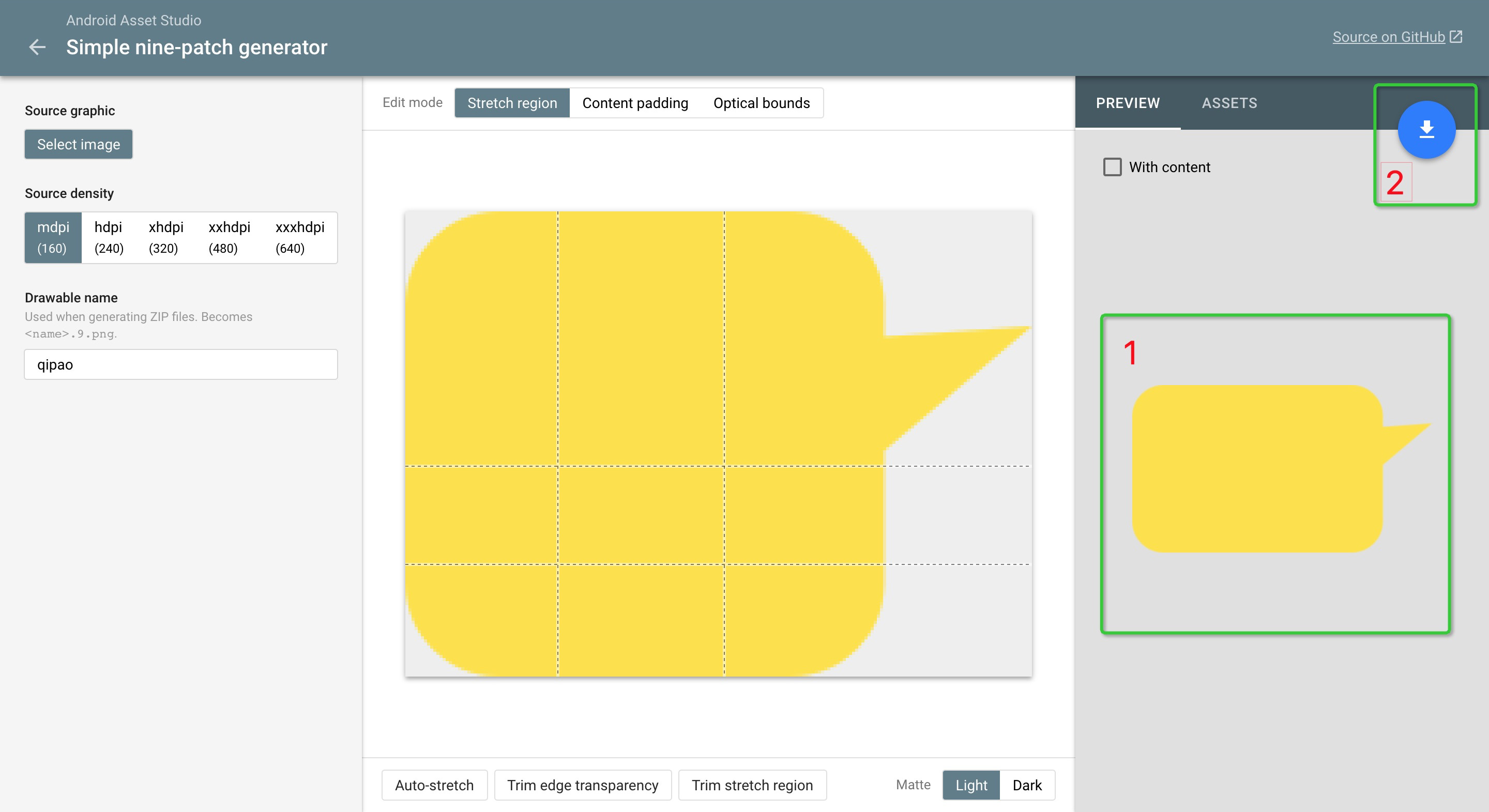Image resolution: width=1489 pixels, height=812 pixels.
Task: Select mdpi (160) source density
Action: [x=53, y=238]
